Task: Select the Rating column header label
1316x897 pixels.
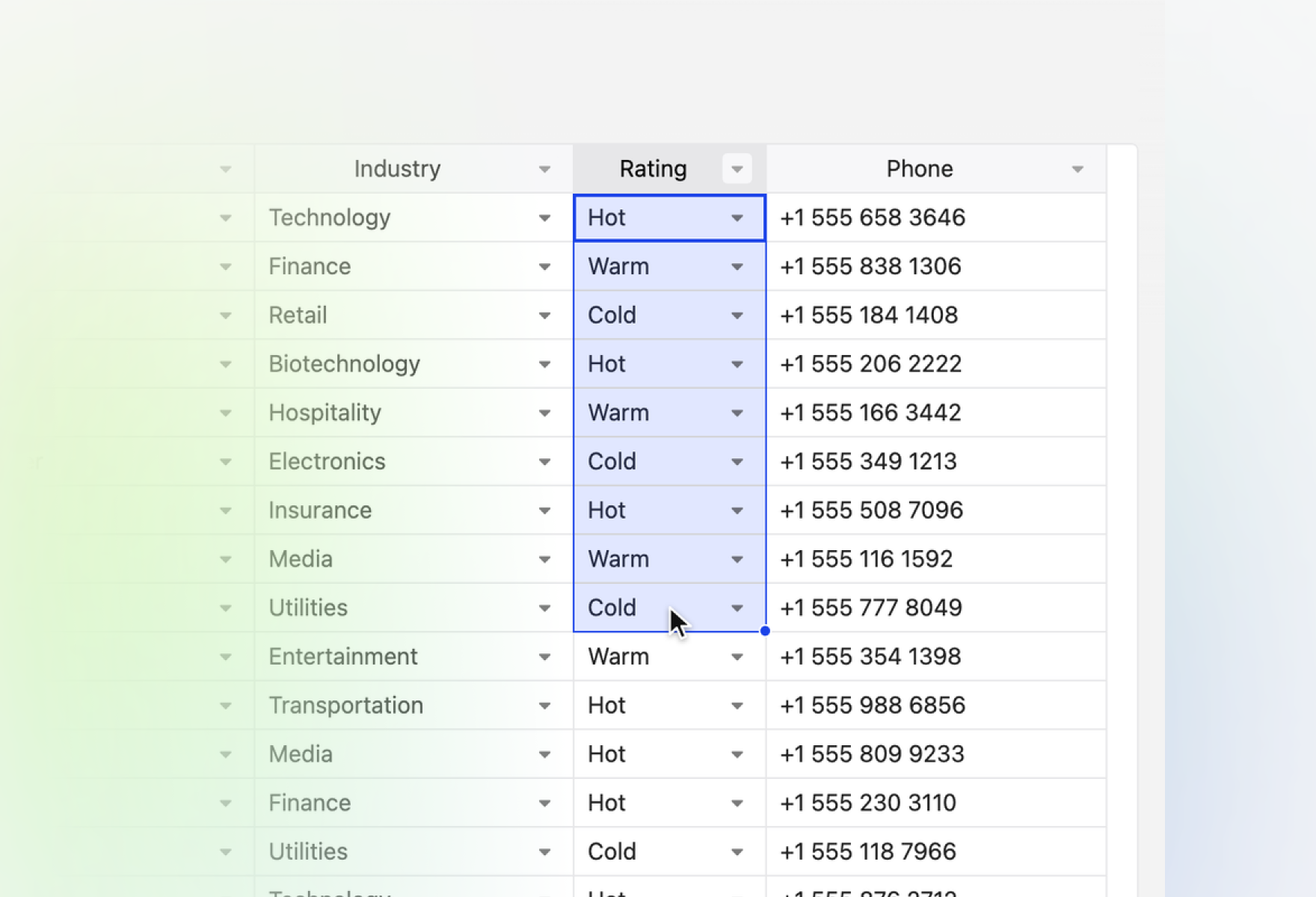Action: click(x=653, y=169)
